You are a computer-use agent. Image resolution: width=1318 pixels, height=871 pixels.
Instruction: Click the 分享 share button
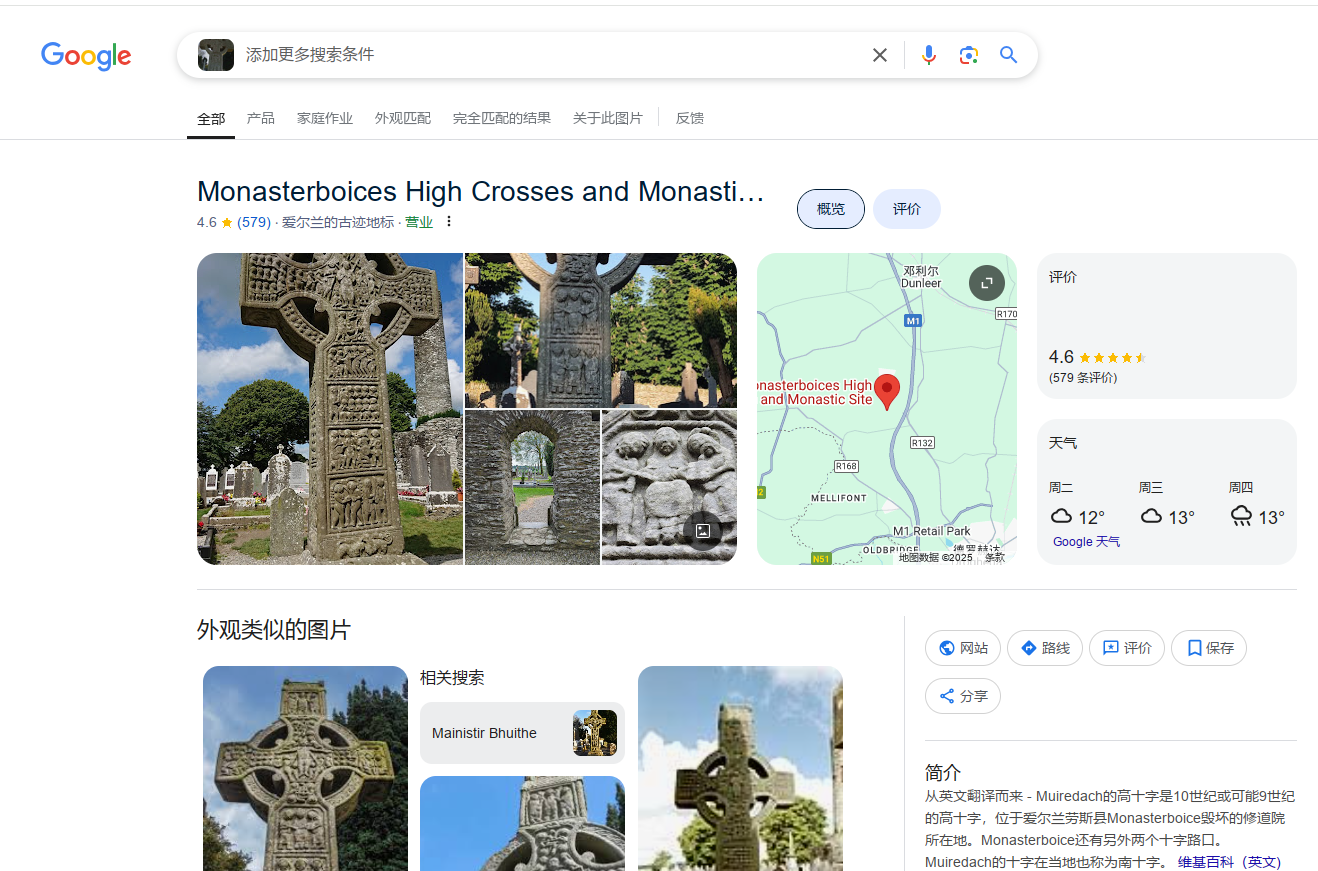coord(963,696)
